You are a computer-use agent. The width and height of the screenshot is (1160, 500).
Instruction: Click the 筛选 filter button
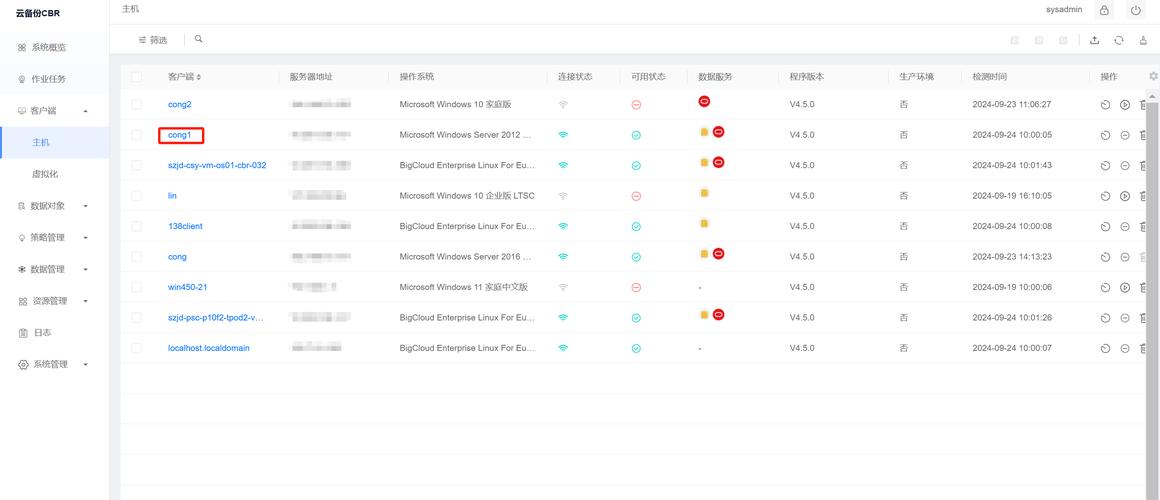[x=153, y=40]
